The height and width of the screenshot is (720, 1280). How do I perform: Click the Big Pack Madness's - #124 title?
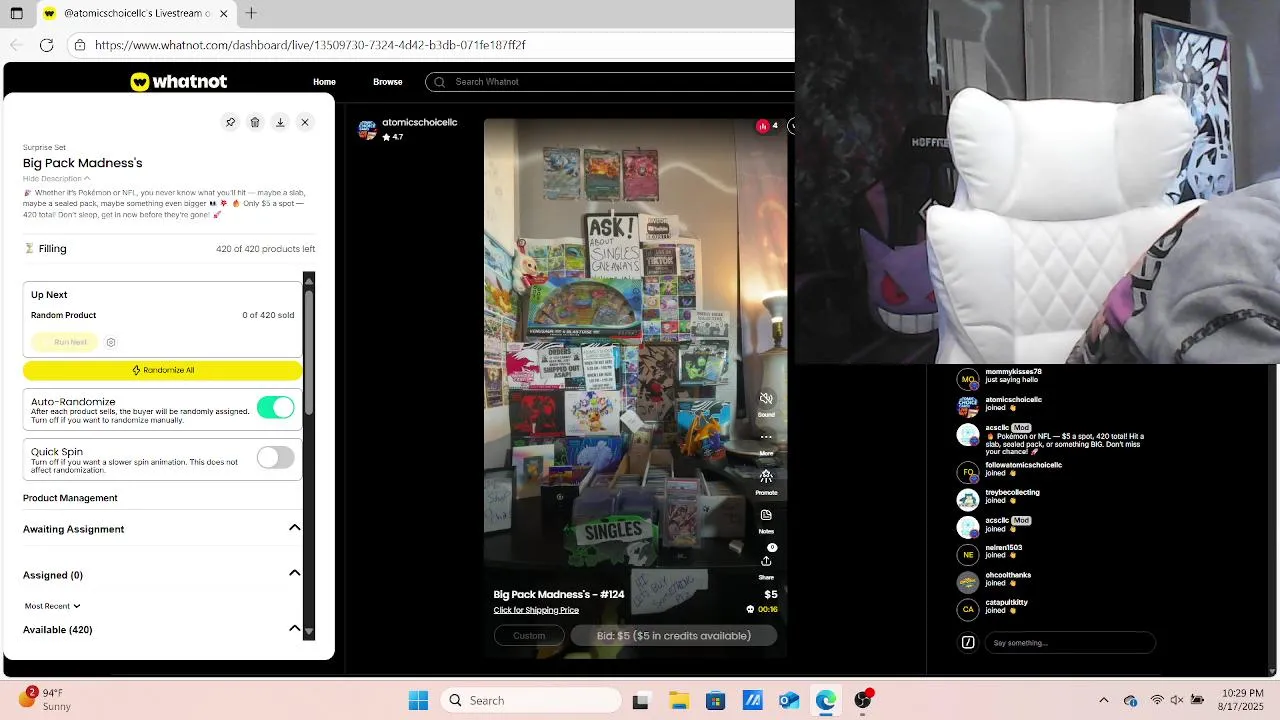tap(558, 594)
